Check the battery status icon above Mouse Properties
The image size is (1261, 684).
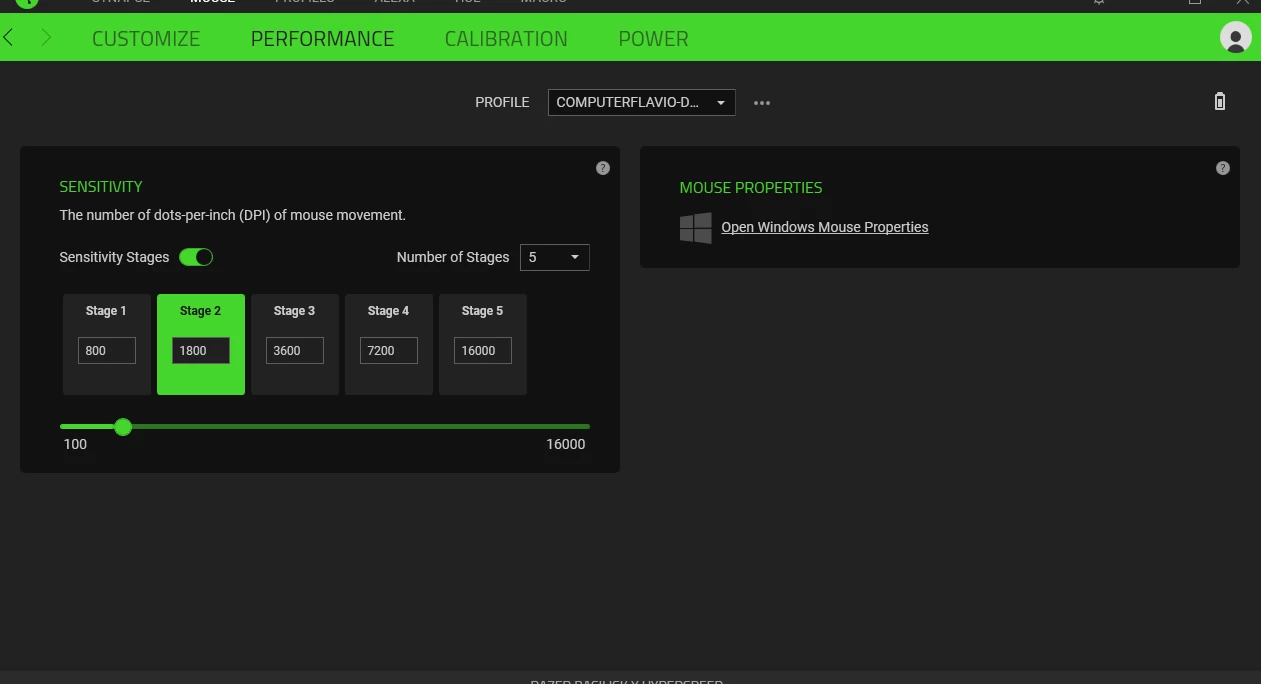(1219, 101)
